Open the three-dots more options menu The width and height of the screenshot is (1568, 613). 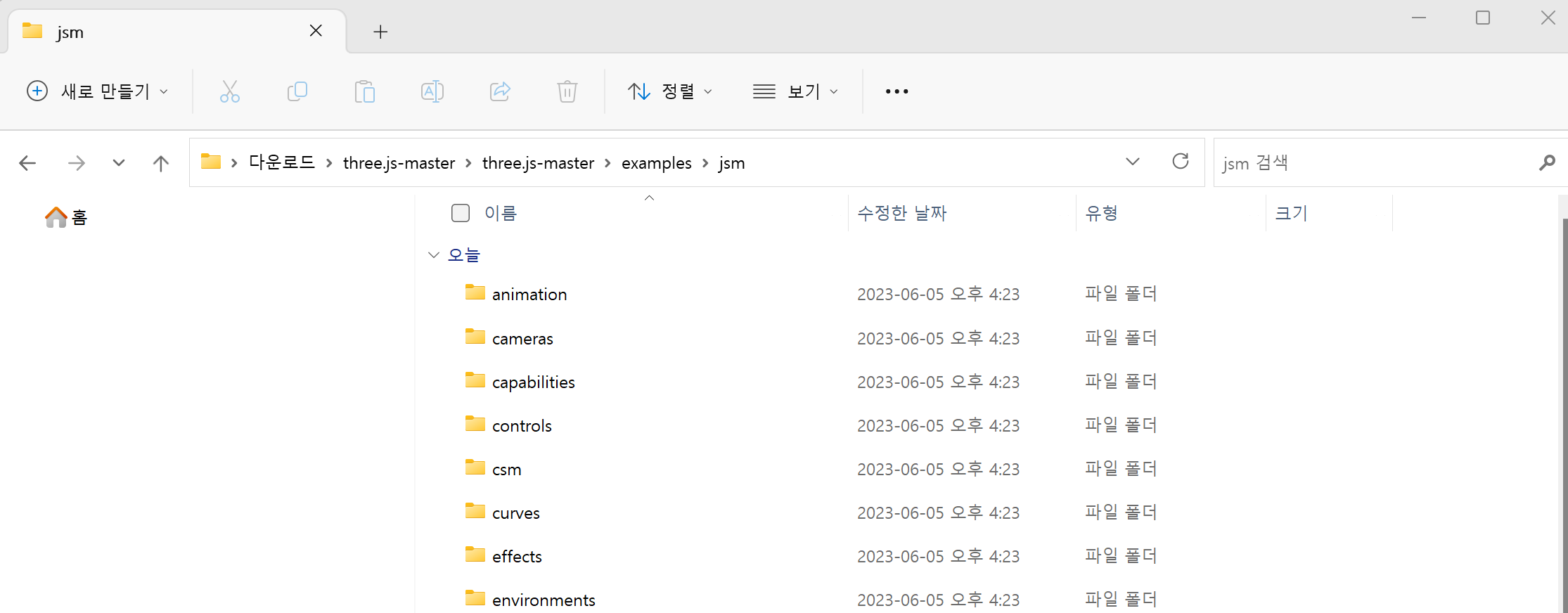click(x=897, y=91)
